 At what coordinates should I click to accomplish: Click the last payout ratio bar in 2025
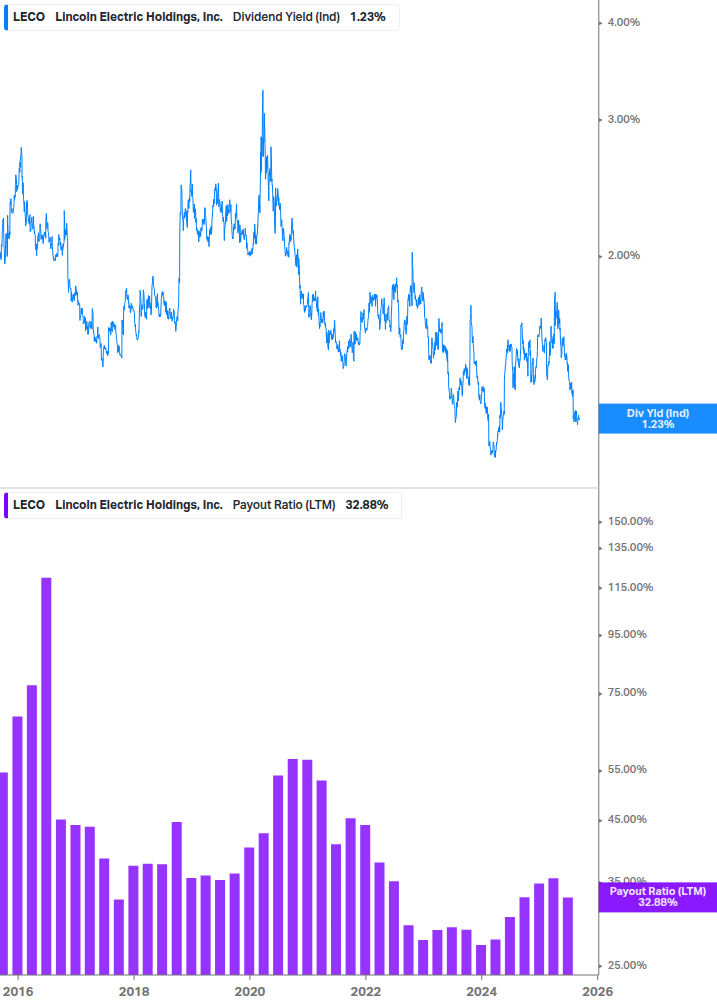pos(568,936)
